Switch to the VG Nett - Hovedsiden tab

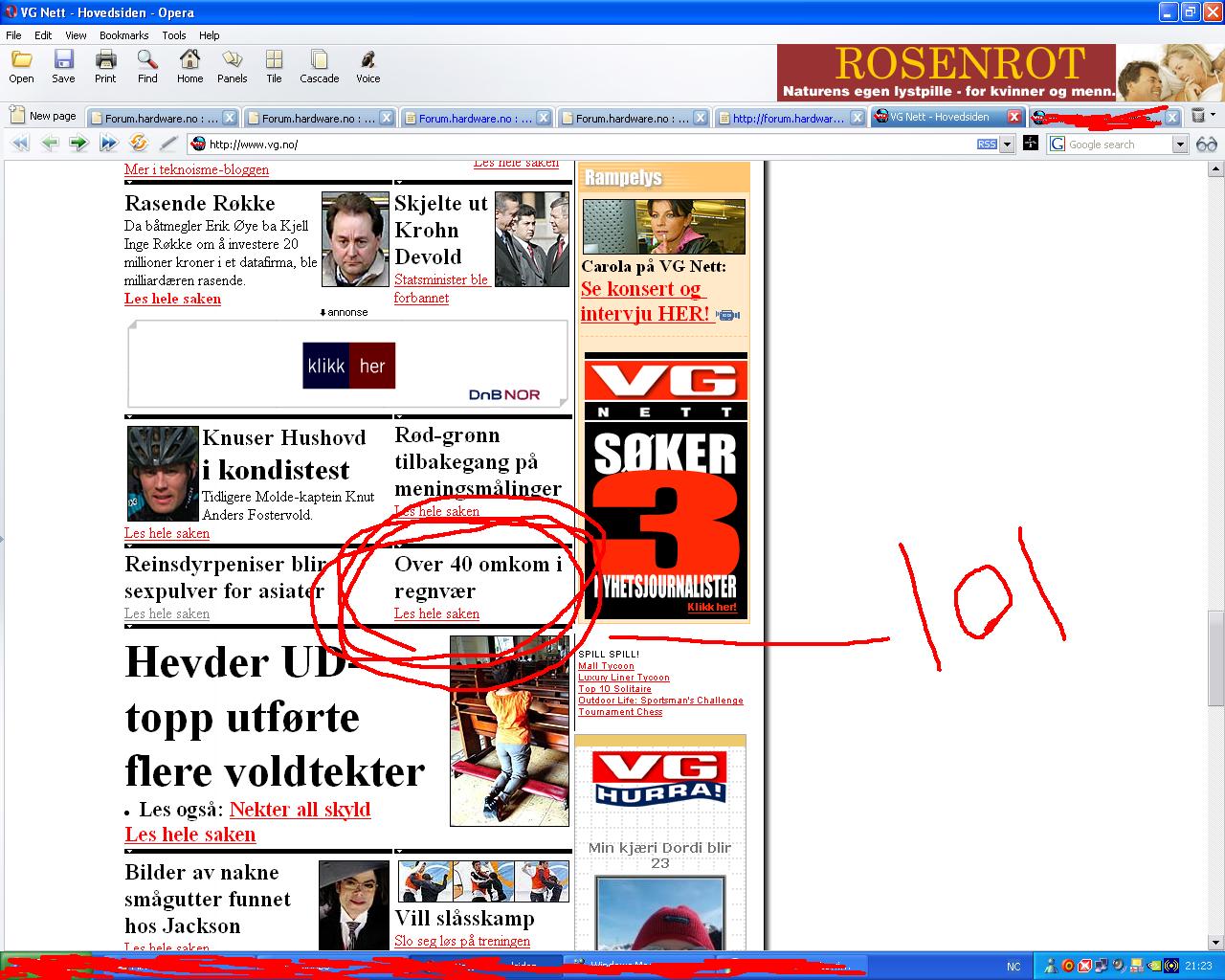(x=940, y=117)
